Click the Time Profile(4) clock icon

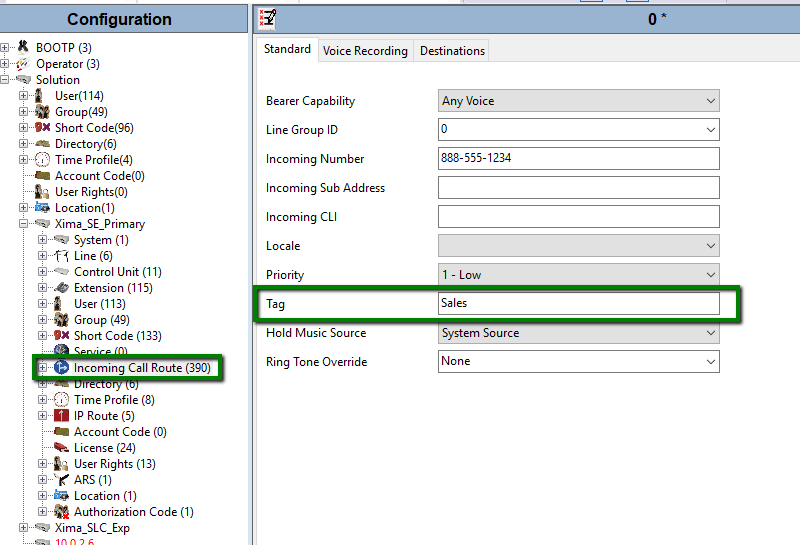[x=42, y=159]
